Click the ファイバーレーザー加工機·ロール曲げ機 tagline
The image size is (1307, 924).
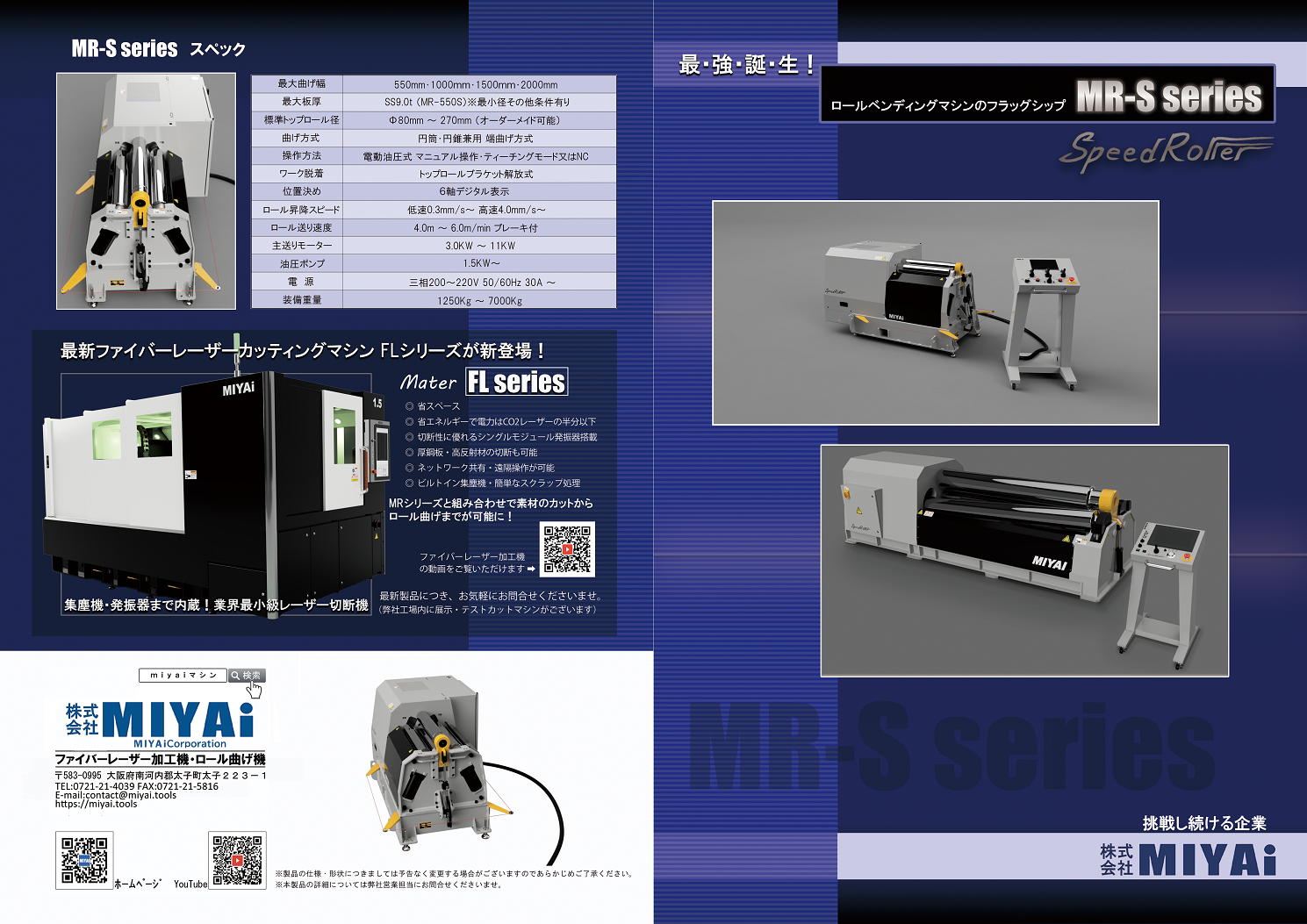coord(160,759)
